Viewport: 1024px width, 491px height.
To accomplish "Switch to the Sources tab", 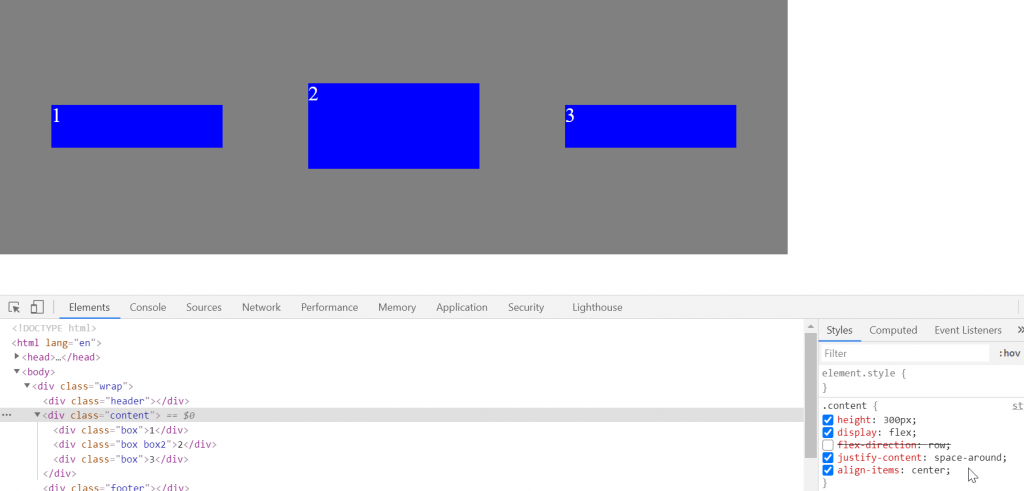I will click(x=204, y=307).
